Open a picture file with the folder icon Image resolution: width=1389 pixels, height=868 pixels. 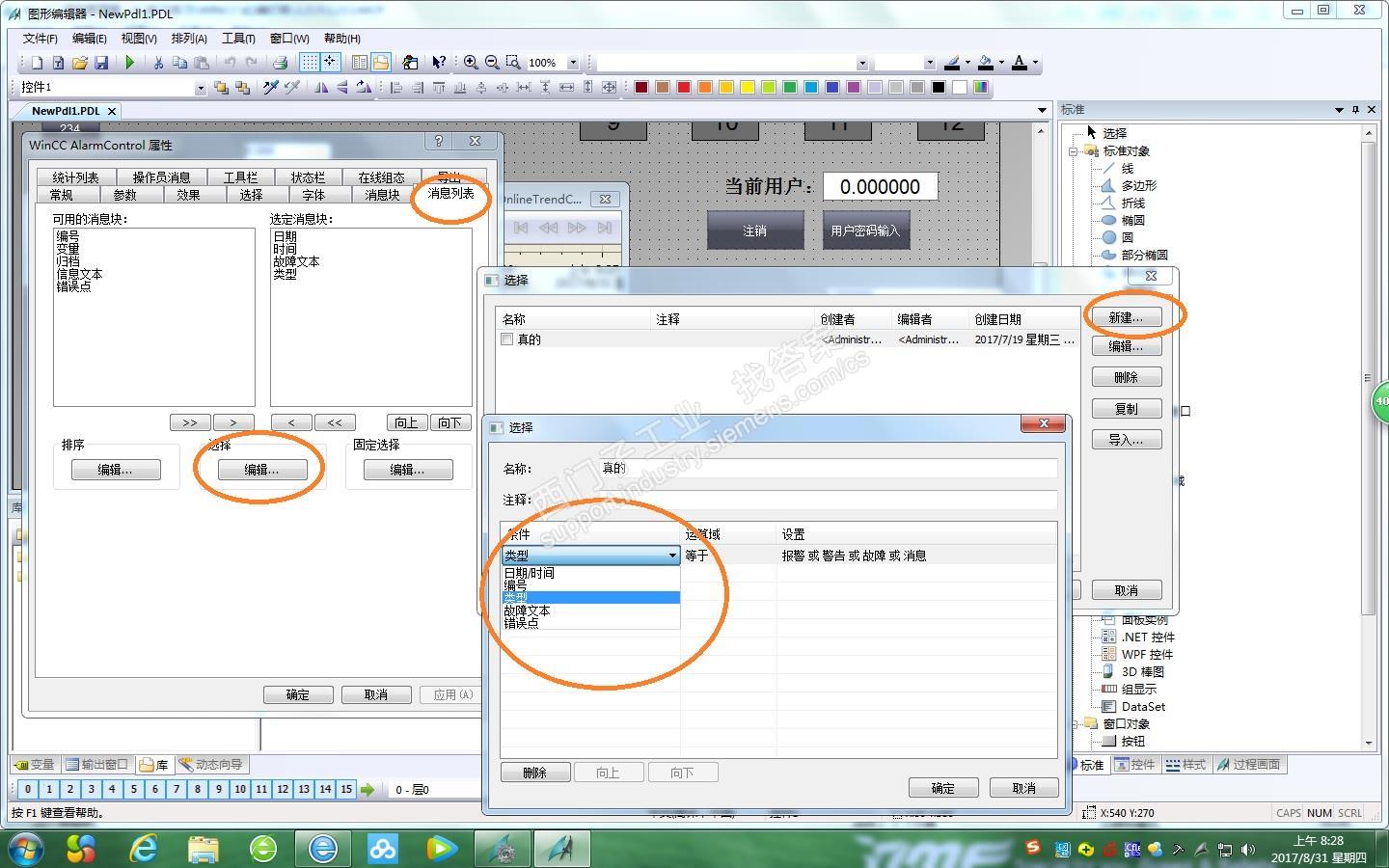click(x=79, y=63)
